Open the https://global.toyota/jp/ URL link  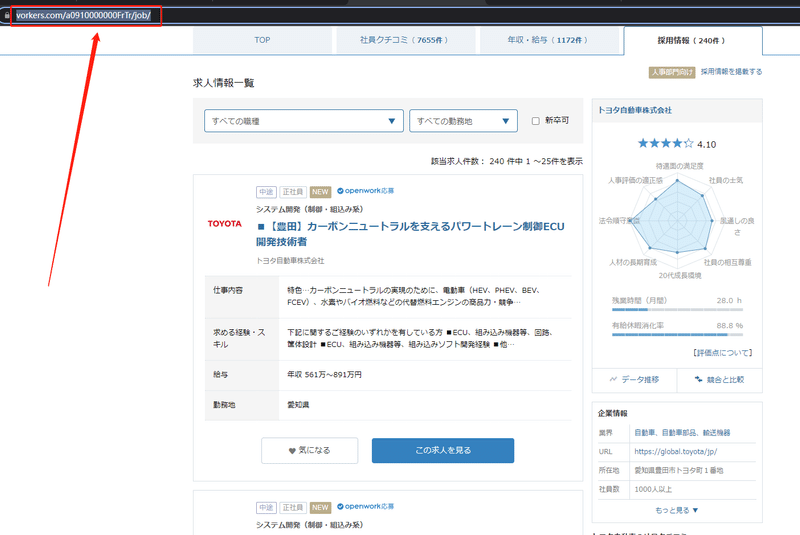676,451
